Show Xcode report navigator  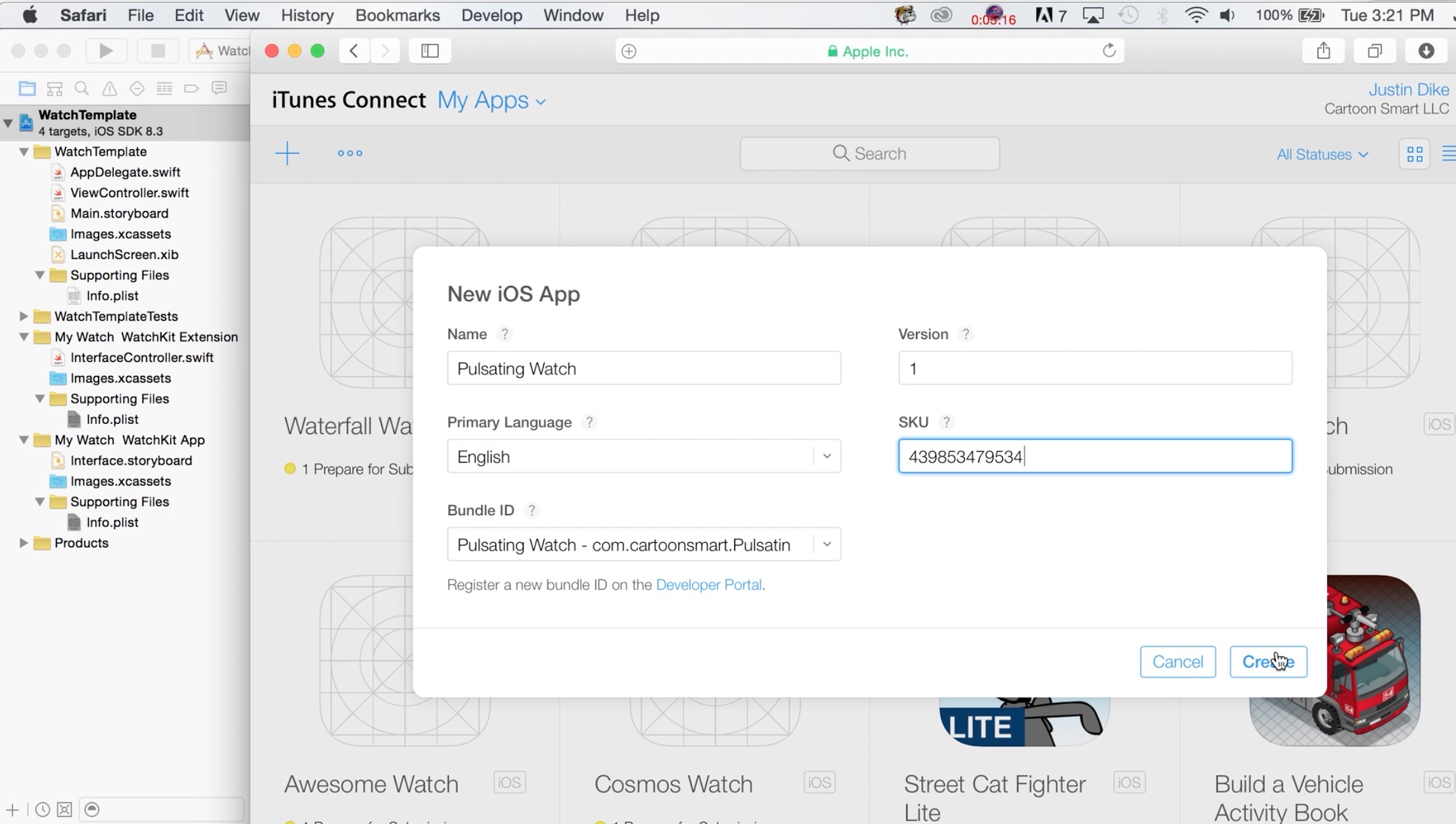(219, 88)
